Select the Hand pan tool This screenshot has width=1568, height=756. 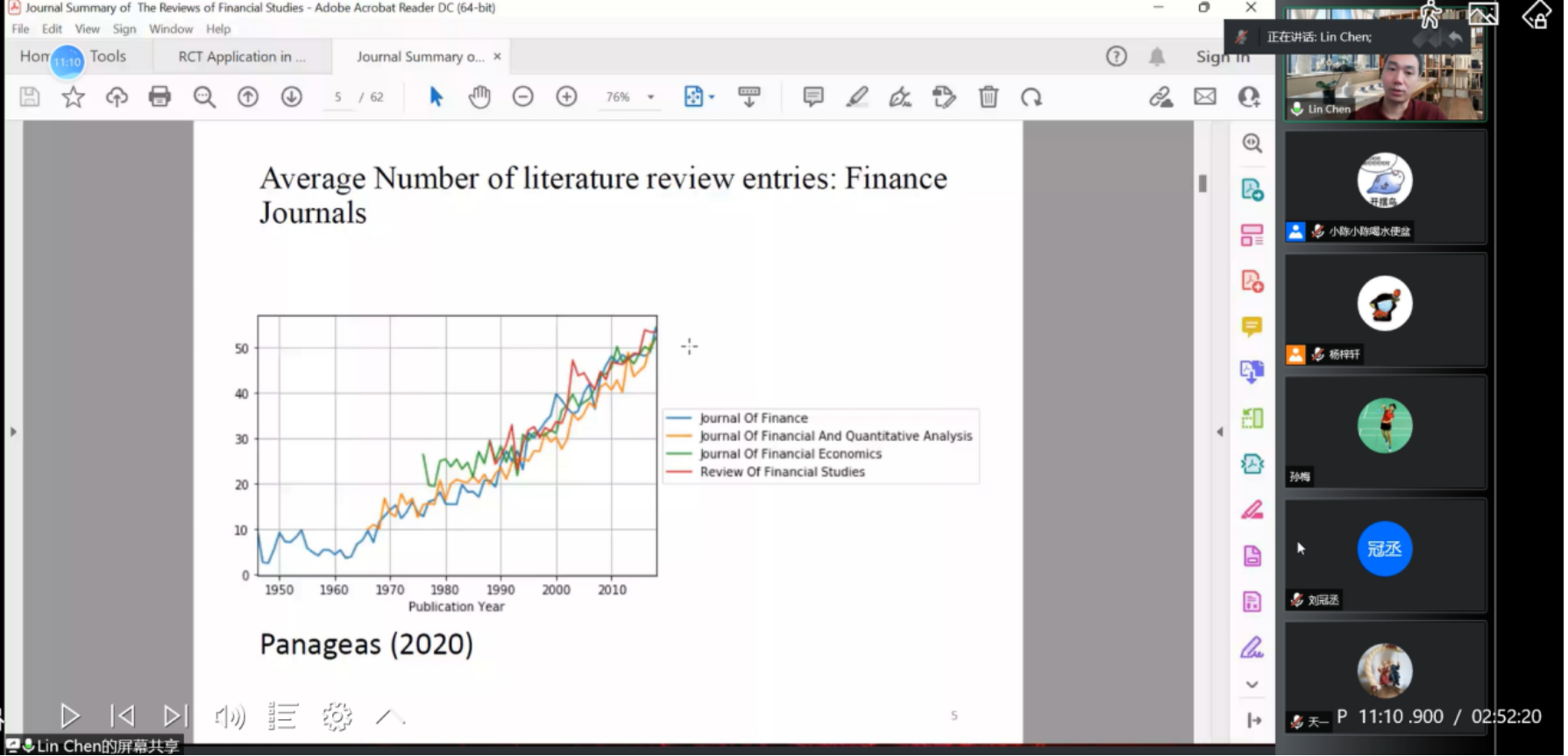tap(479, 96)
